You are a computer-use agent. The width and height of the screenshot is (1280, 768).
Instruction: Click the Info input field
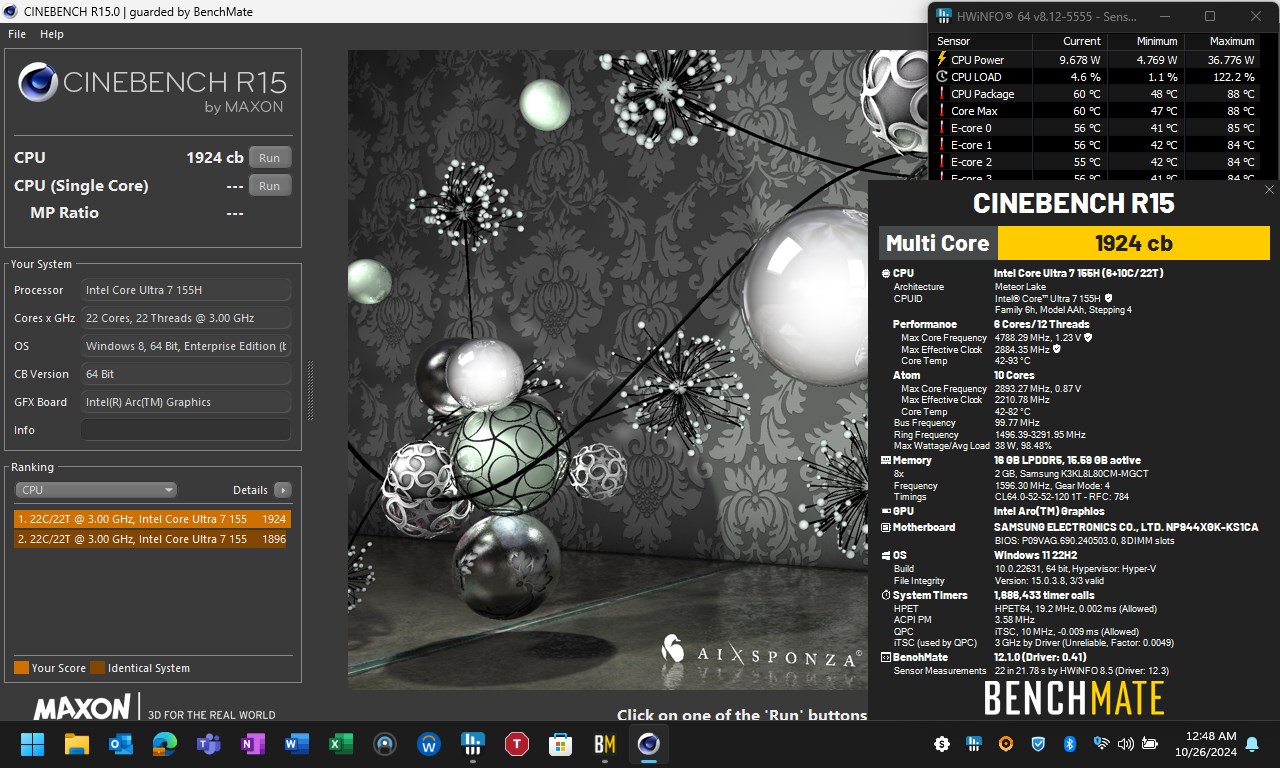coord(186,430)
